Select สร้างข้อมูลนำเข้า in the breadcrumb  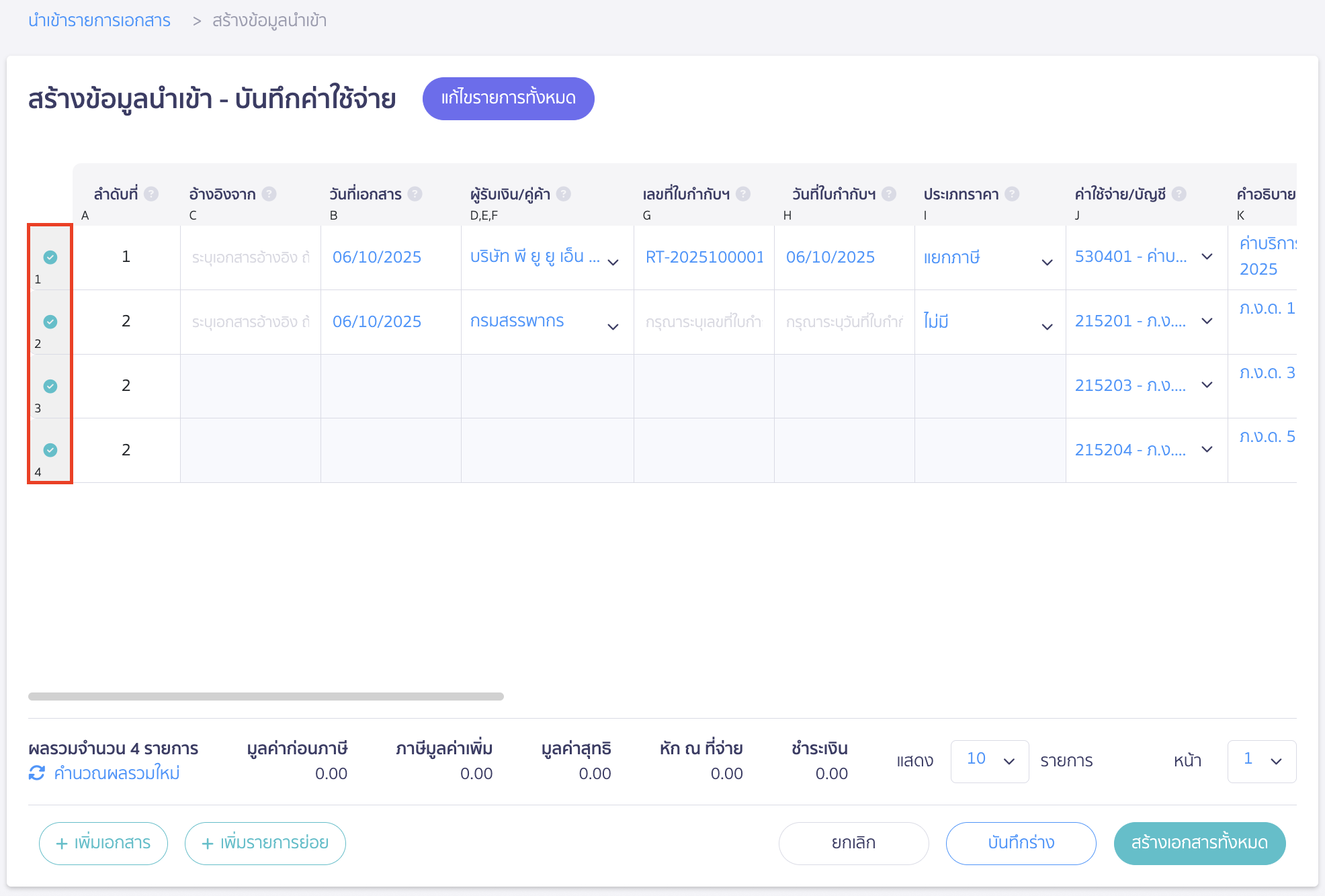click(269, 21)
